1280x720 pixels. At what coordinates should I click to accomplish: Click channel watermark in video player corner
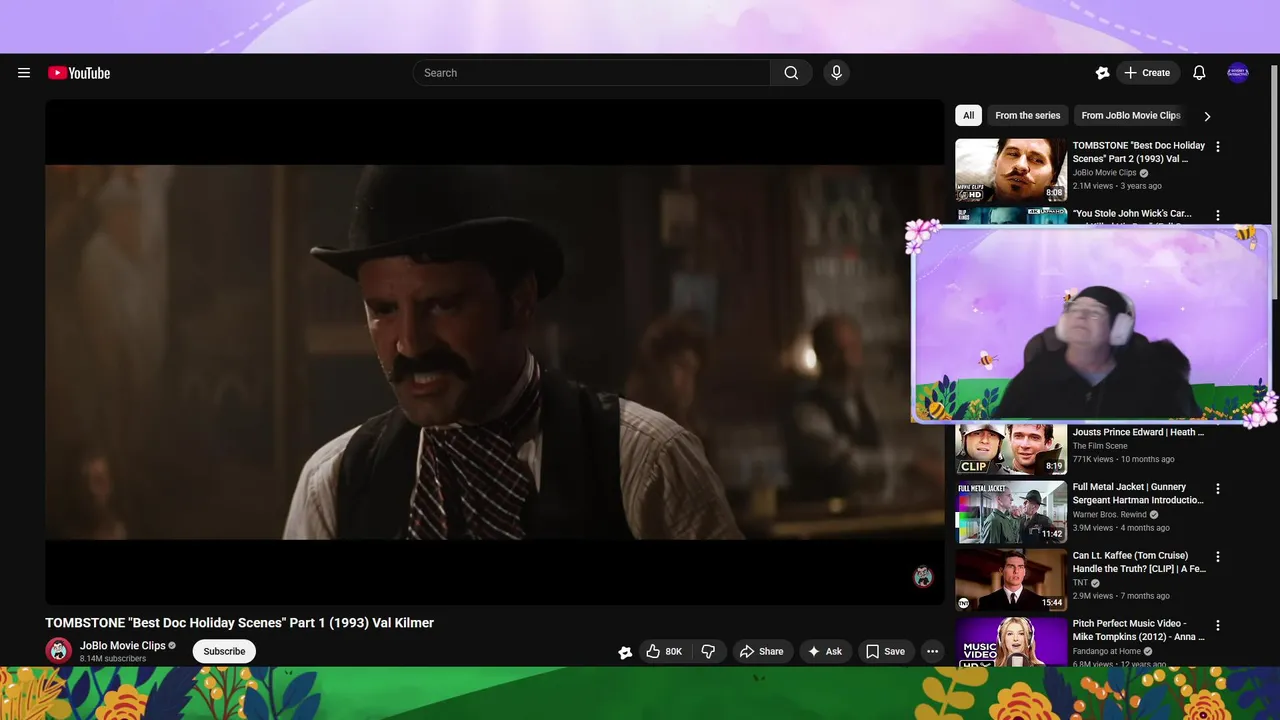tap(923, 576)
